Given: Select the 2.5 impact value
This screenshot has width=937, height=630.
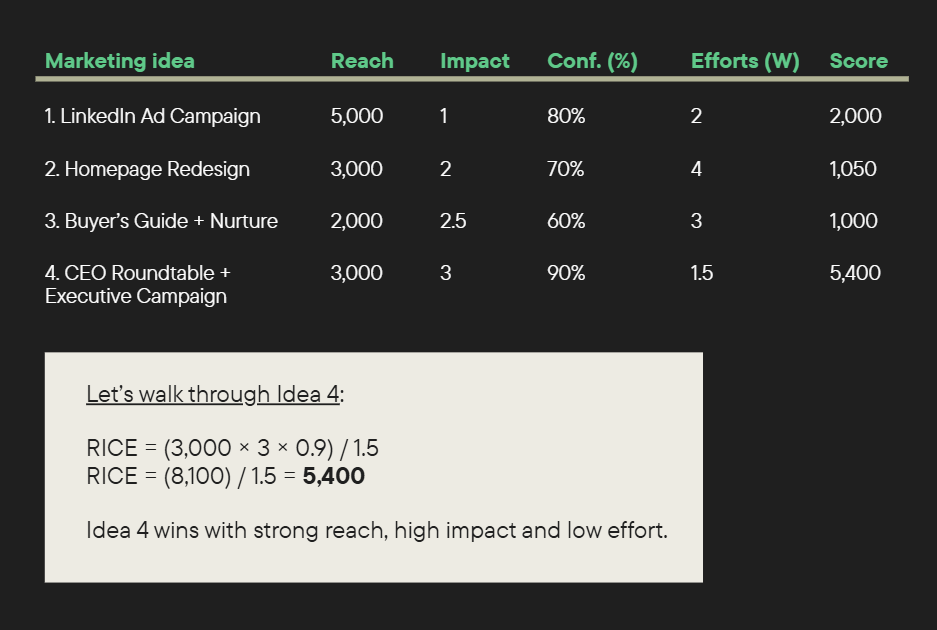Looking at the screenshot, I should [453, 221].
